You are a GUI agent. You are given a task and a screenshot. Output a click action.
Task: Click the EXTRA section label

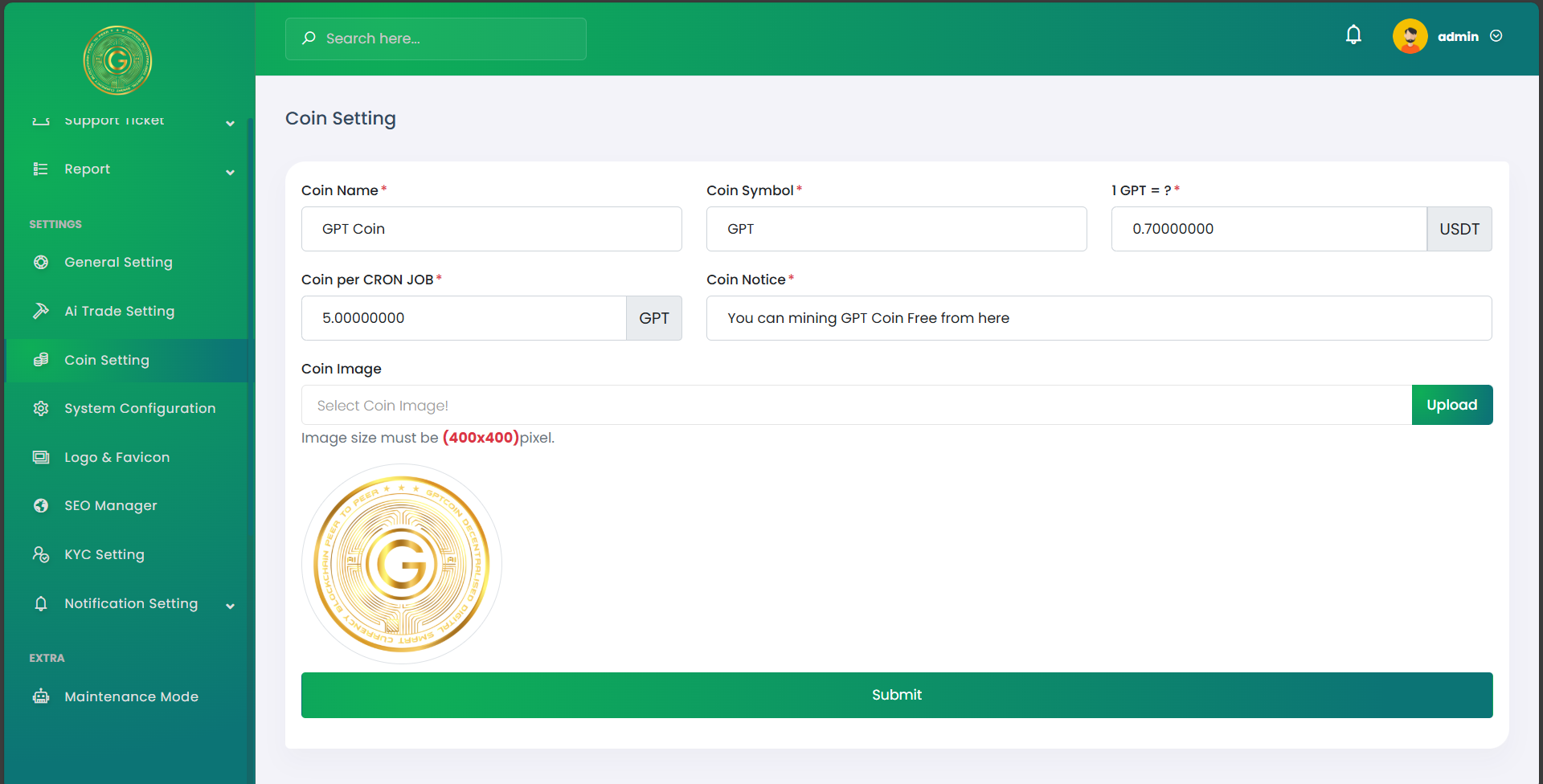coord(47,658)
